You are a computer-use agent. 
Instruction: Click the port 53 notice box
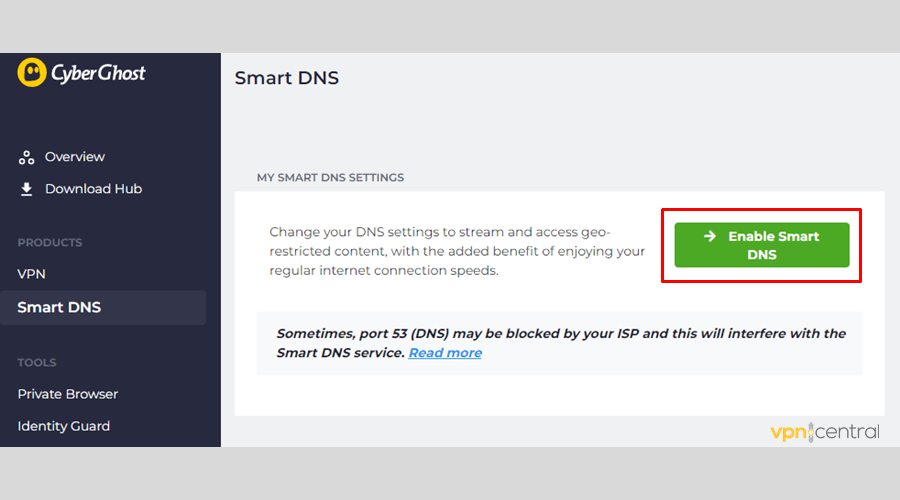point(559,343)
